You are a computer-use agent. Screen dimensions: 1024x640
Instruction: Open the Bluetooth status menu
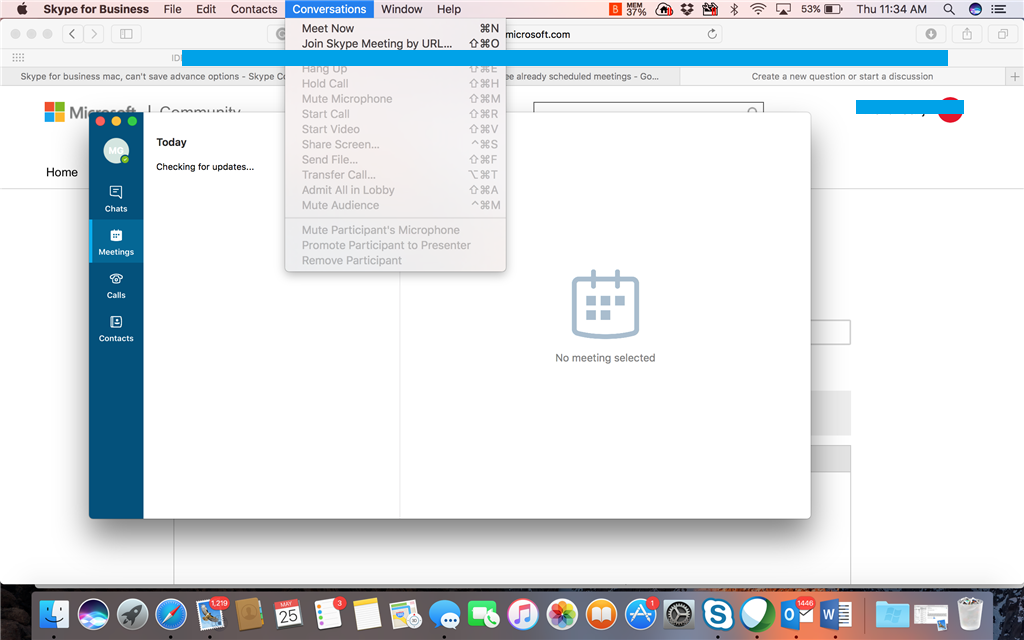734,9
